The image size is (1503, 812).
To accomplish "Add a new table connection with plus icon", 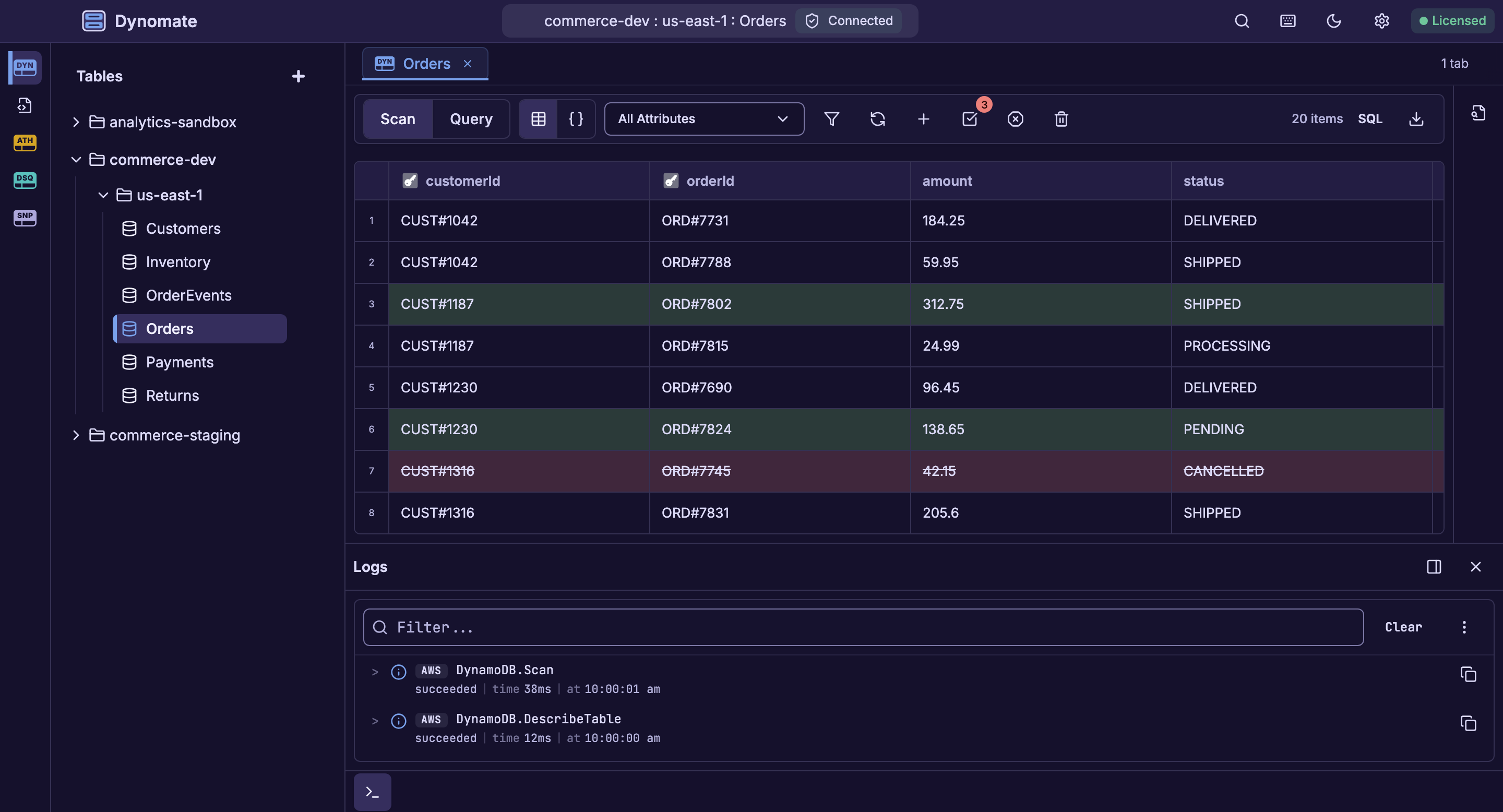I will [x=298, y=76].
